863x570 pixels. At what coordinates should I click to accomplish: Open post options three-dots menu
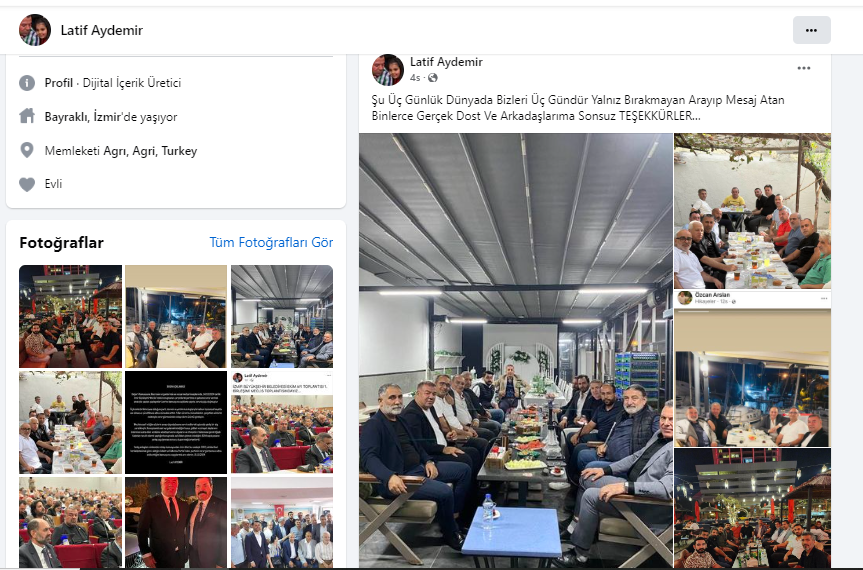coord(804,68)
